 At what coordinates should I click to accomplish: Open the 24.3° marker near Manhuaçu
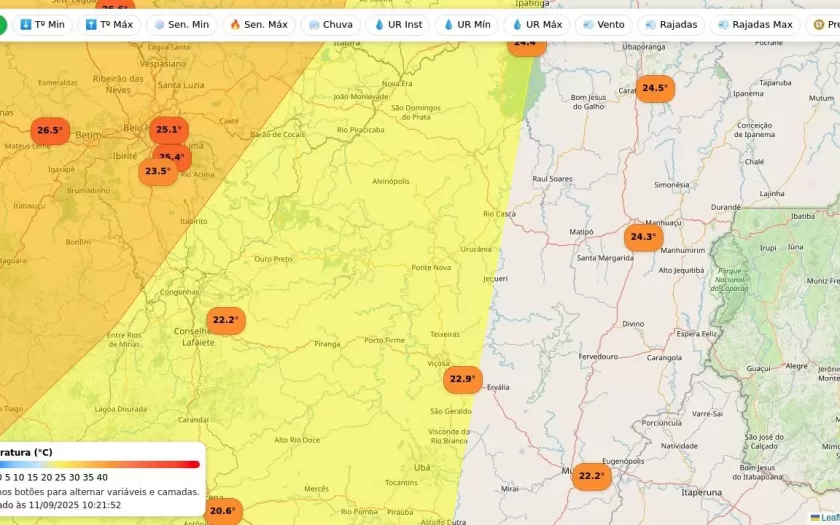coord(643,237)
